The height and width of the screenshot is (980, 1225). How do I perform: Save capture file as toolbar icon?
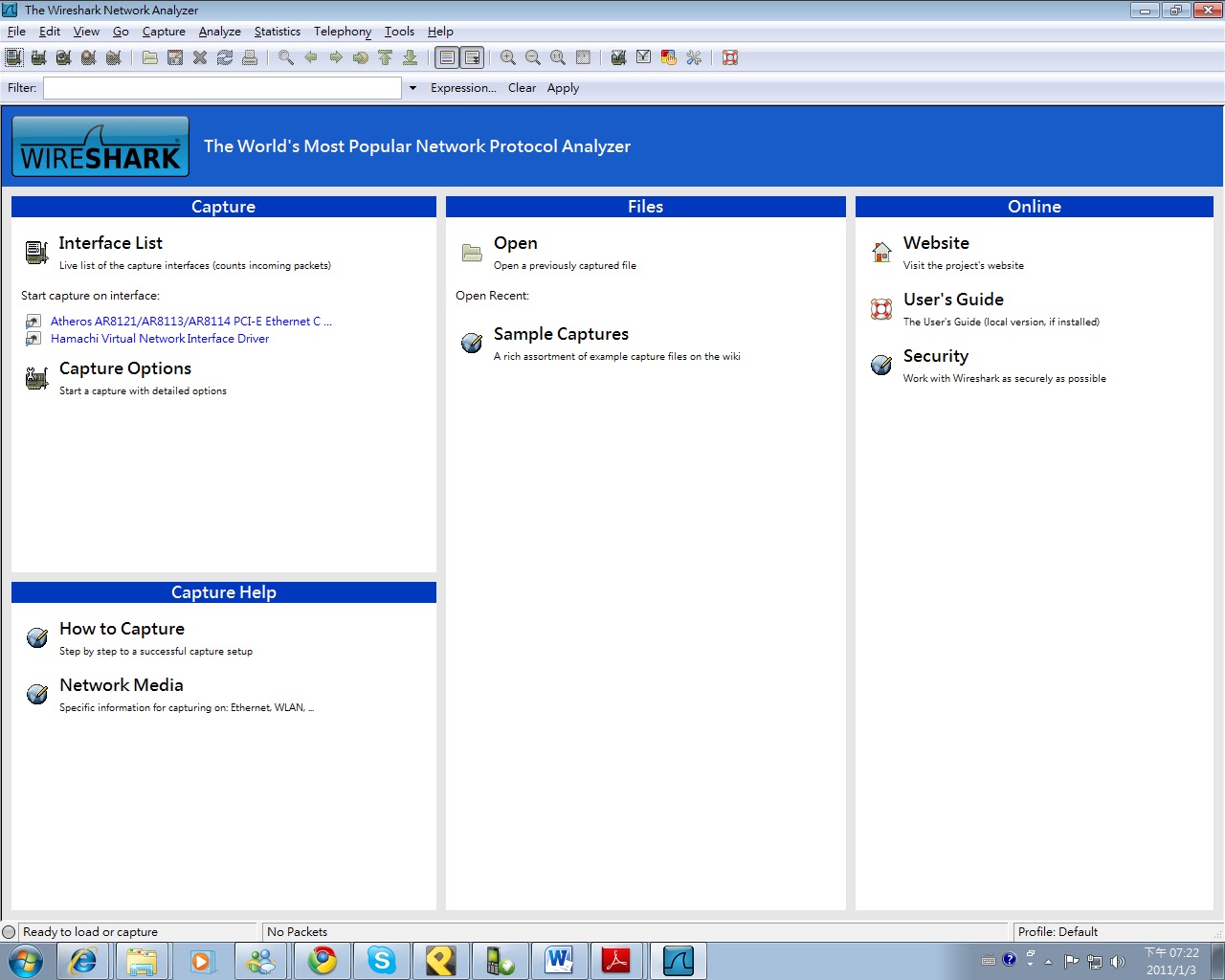click(x=175, y=57)
